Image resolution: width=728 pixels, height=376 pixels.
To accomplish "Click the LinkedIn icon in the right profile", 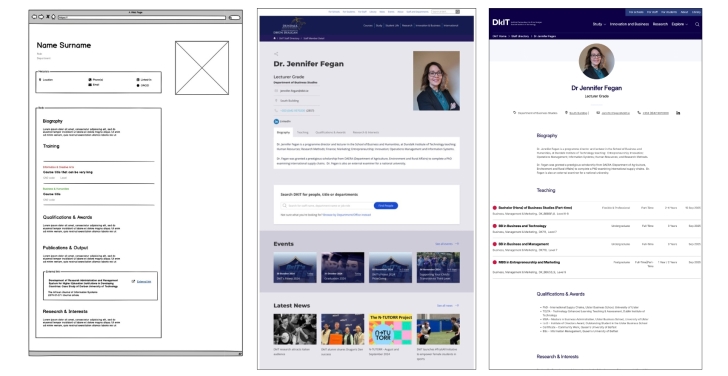I will pyautogui.click(x=678, y=113).
